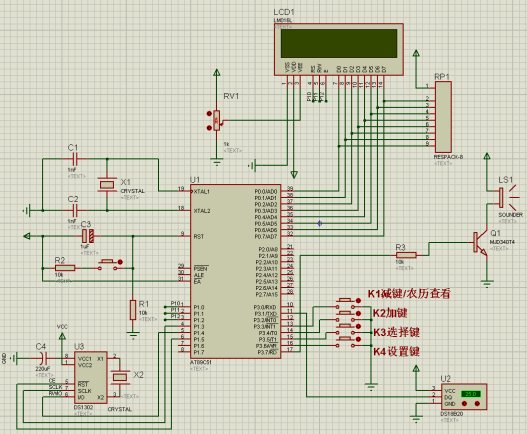Toggle the third key button's red latch dot
This screenshot has height=434, width=527.
[359, 326]
